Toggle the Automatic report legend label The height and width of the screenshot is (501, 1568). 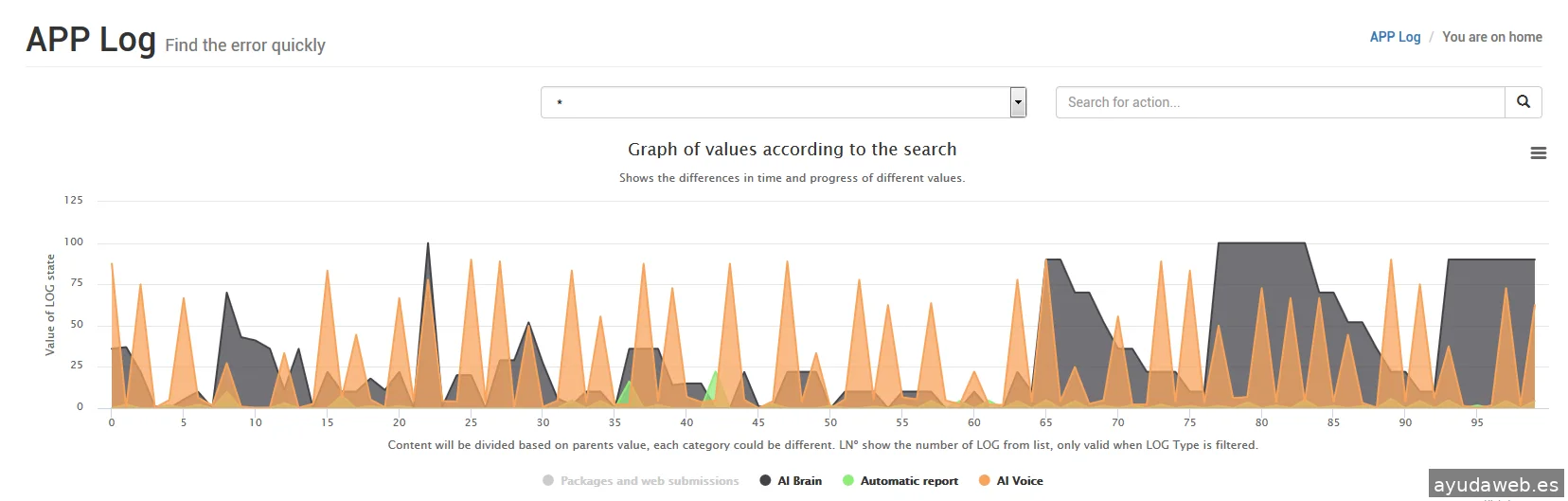click(909, 481)
